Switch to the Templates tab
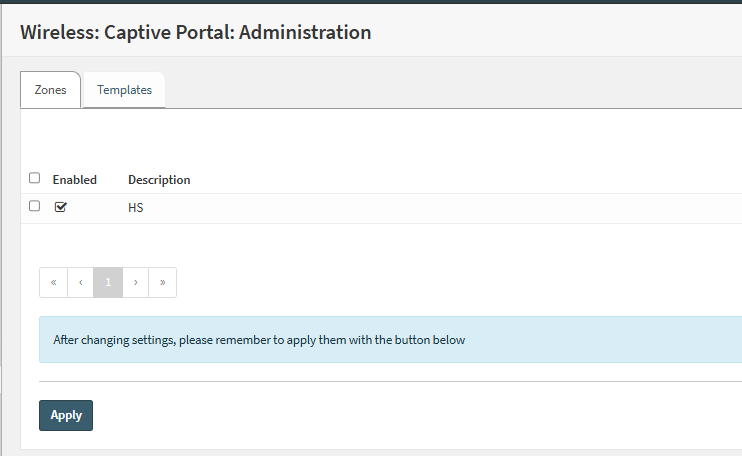This screenshot has height=456, width=742. coord(124,90)
